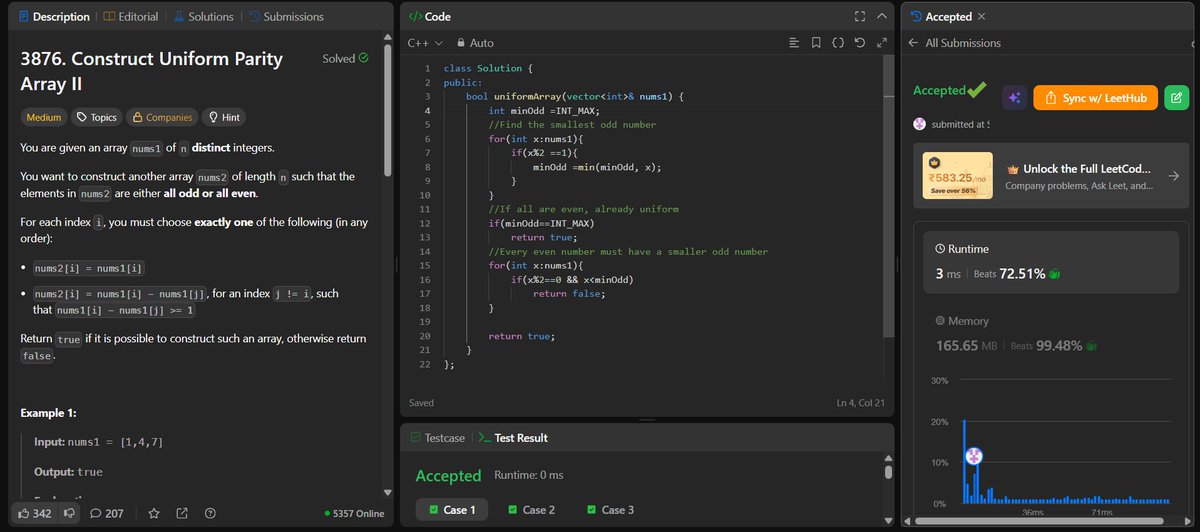
Task: Star the problem to favorites
Action: click(154, 513)
